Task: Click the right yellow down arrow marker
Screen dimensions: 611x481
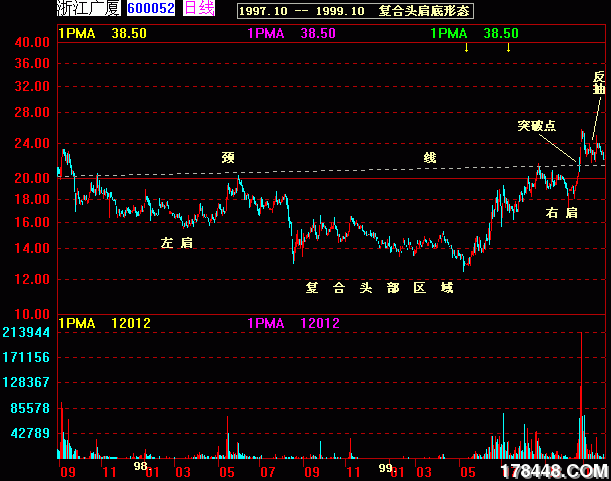Action: 508,48
